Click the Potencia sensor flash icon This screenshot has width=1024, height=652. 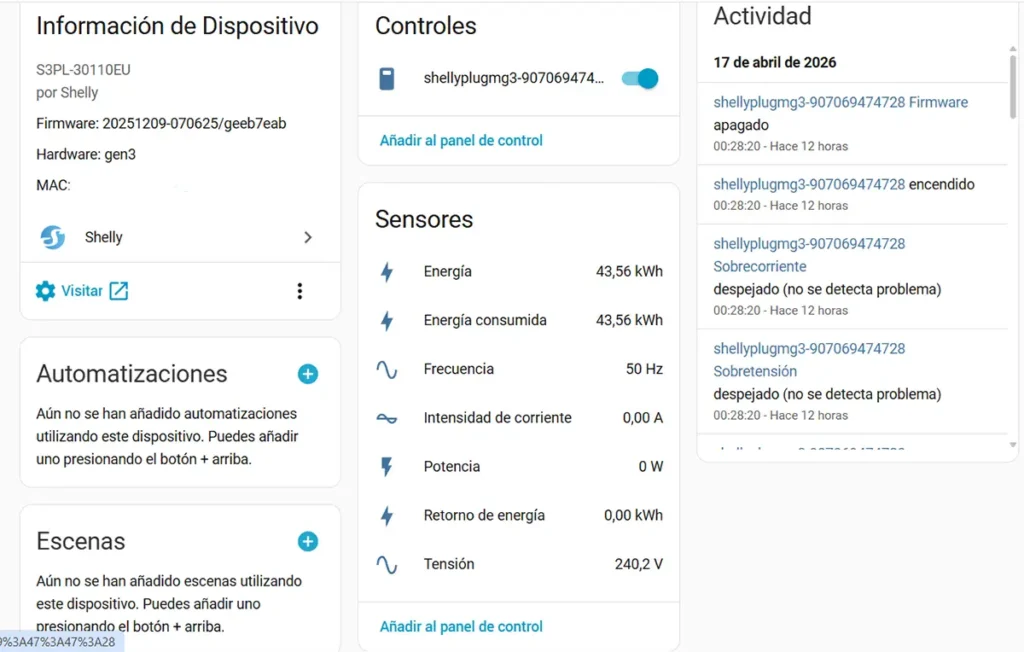387,467
